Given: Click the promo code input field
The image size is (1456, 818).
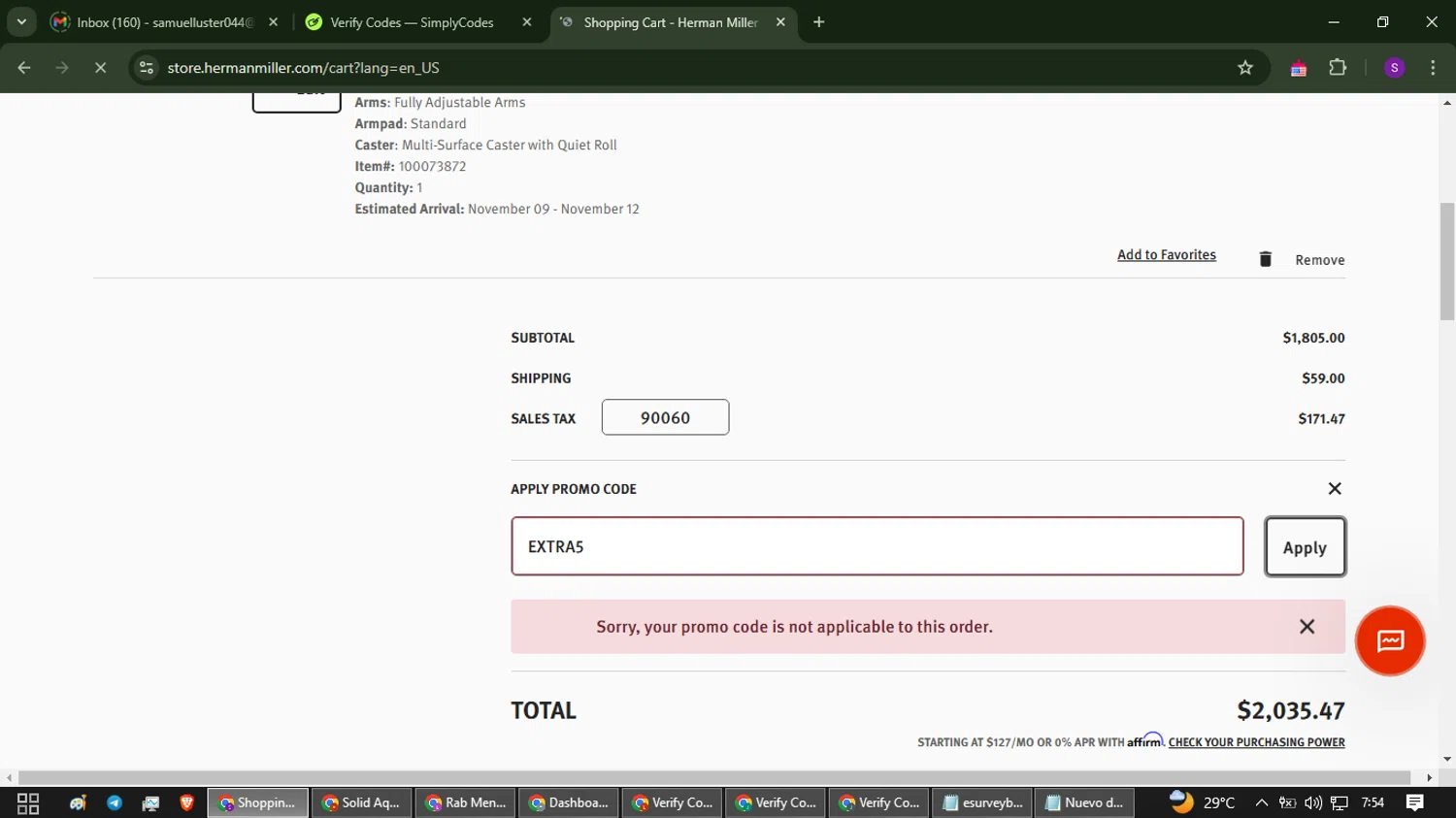Looking at the screenshot, I should (x=877, y=546).
